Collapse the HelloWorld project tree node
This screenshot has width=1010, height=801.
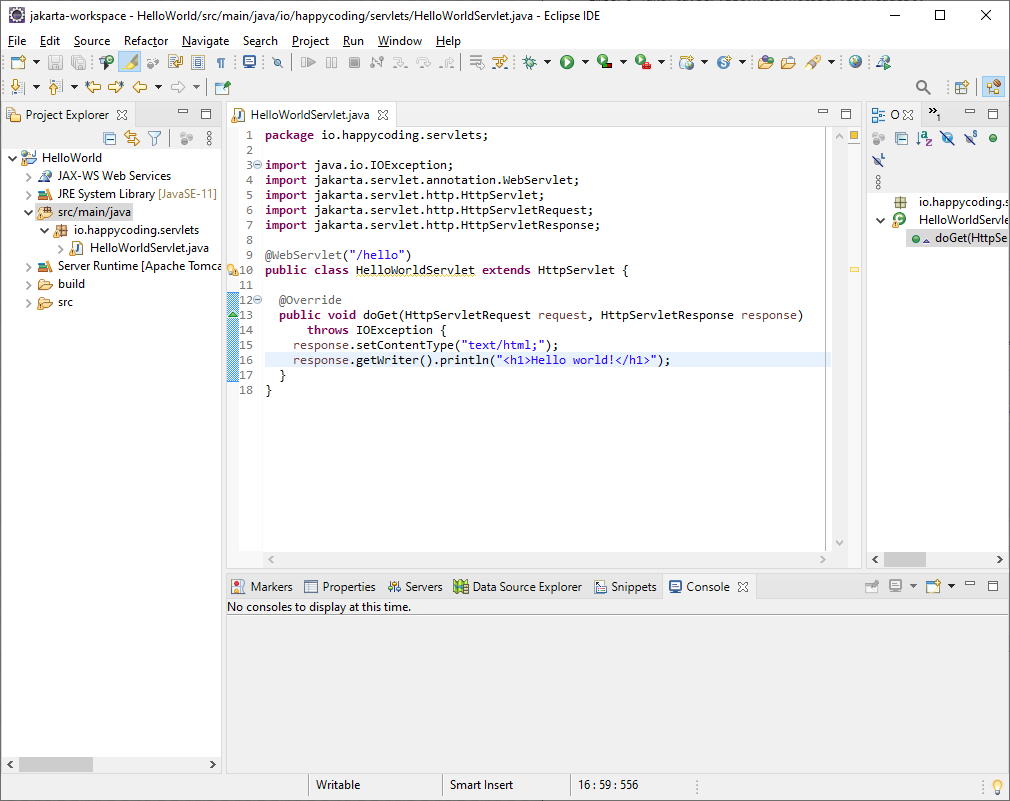[12, 157]
